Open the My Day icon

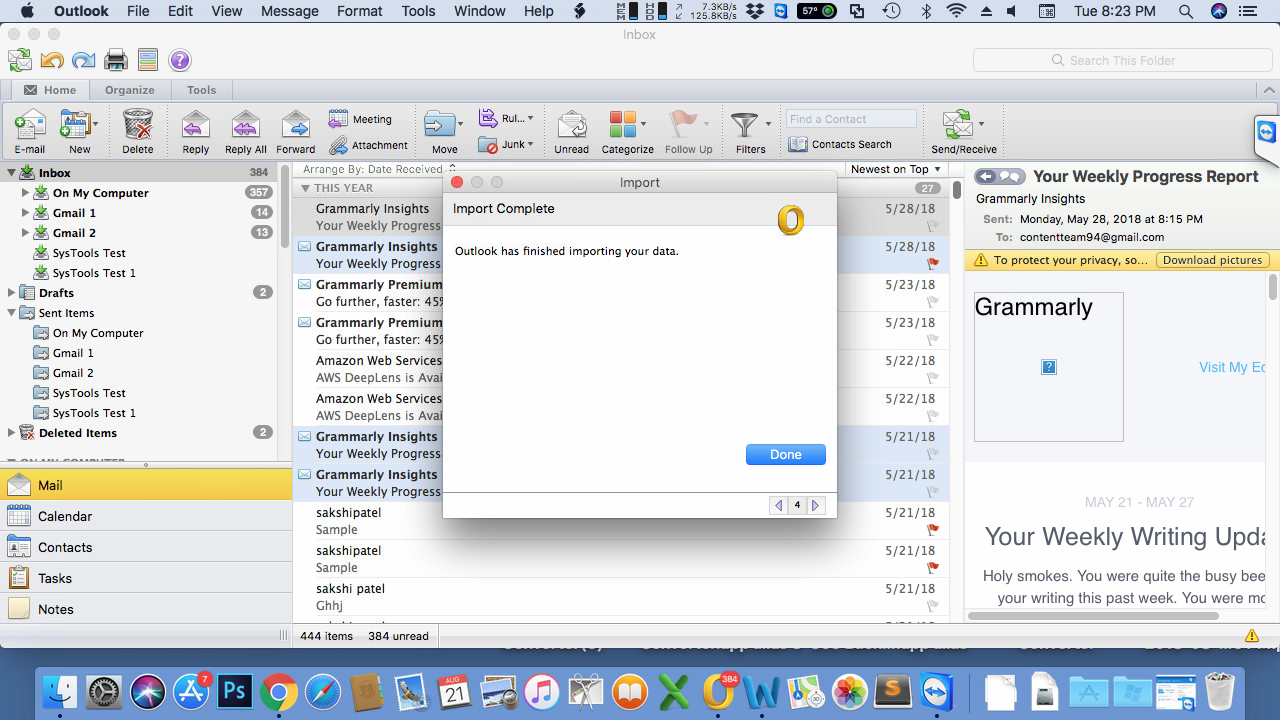click(148, 61)
